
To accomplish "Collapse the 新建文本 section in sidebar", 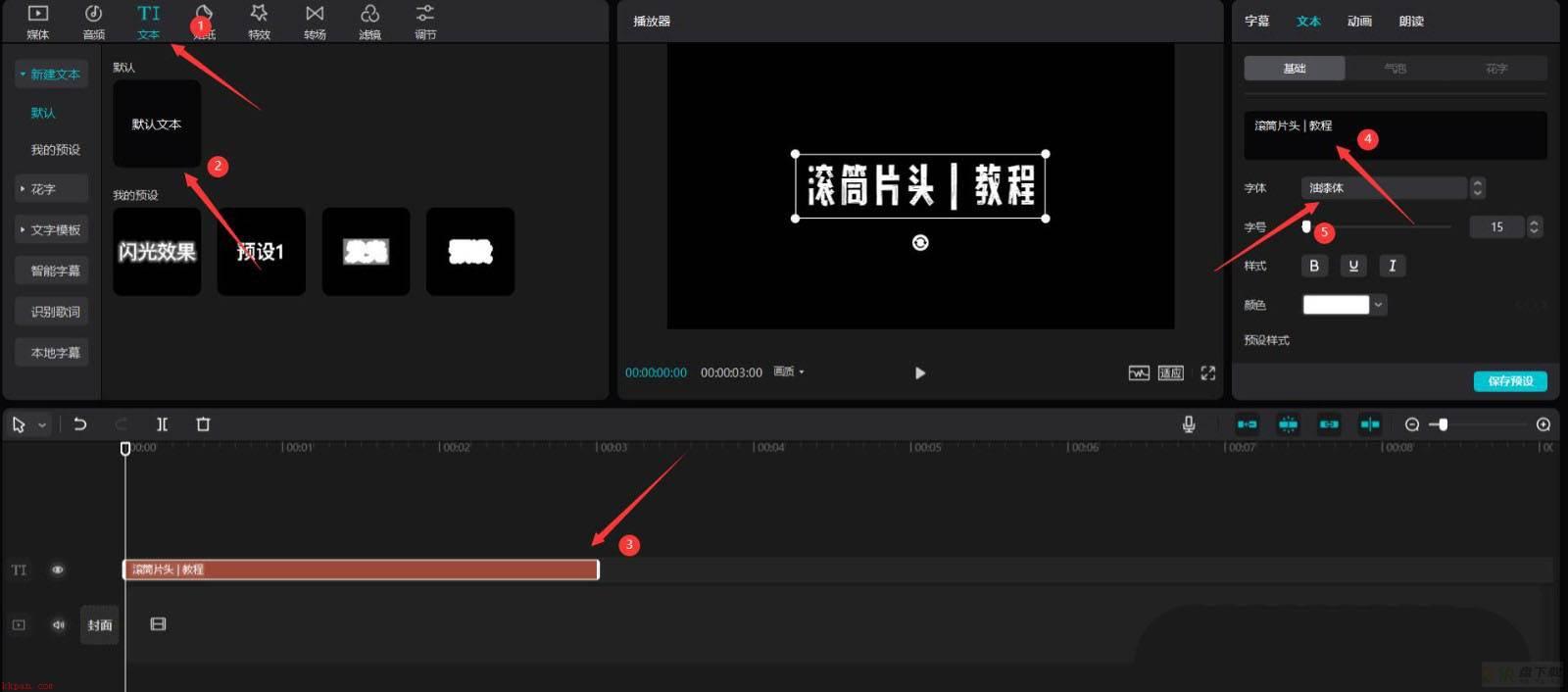I will (51, 74).
